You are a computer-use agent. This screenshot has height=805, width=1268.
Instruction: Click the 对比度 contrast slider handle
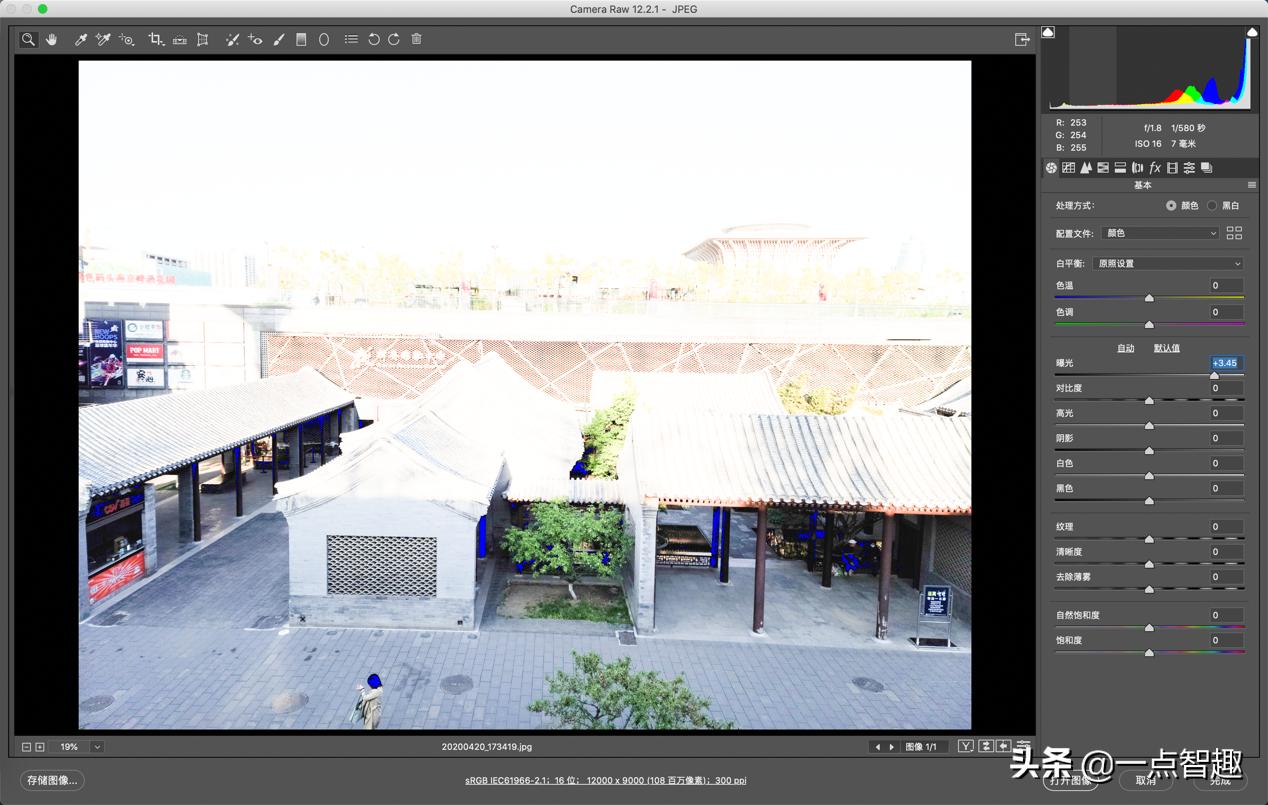(x=1149, y=400)
